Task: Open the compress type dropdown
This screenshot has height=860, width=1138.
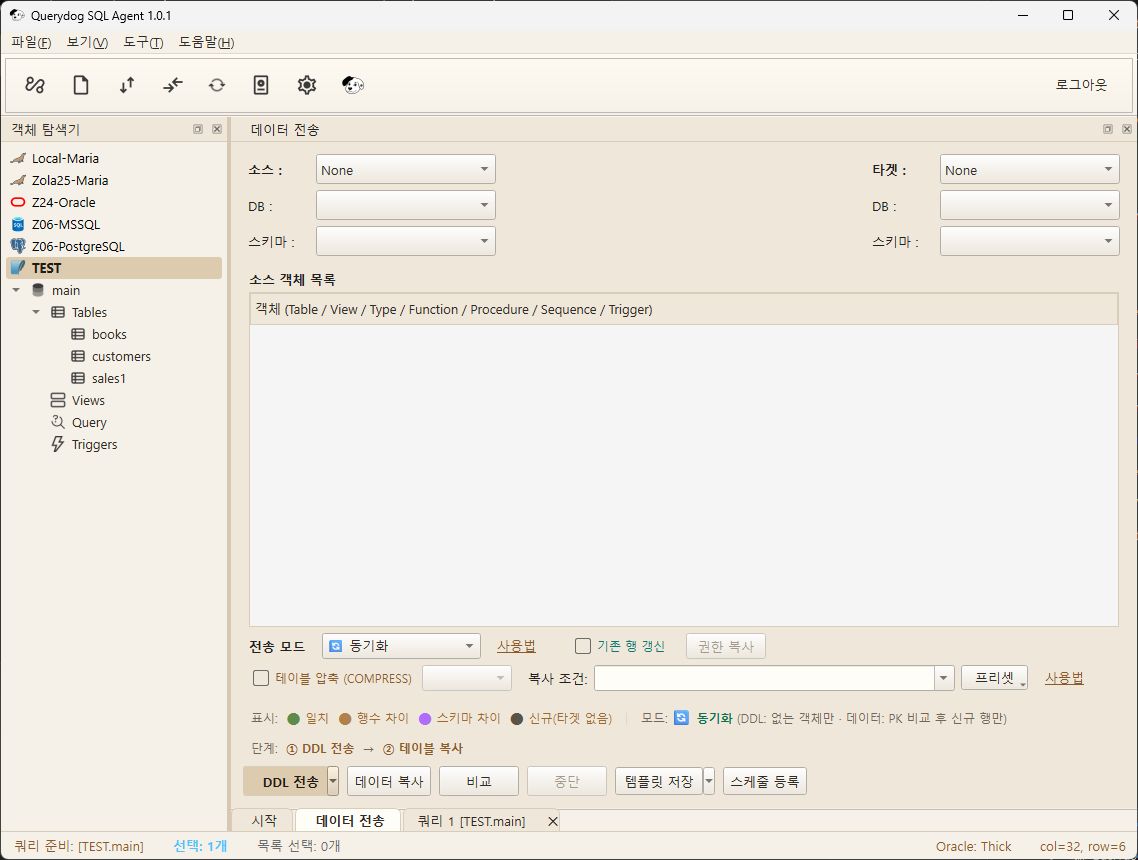Action: (467, 679)
